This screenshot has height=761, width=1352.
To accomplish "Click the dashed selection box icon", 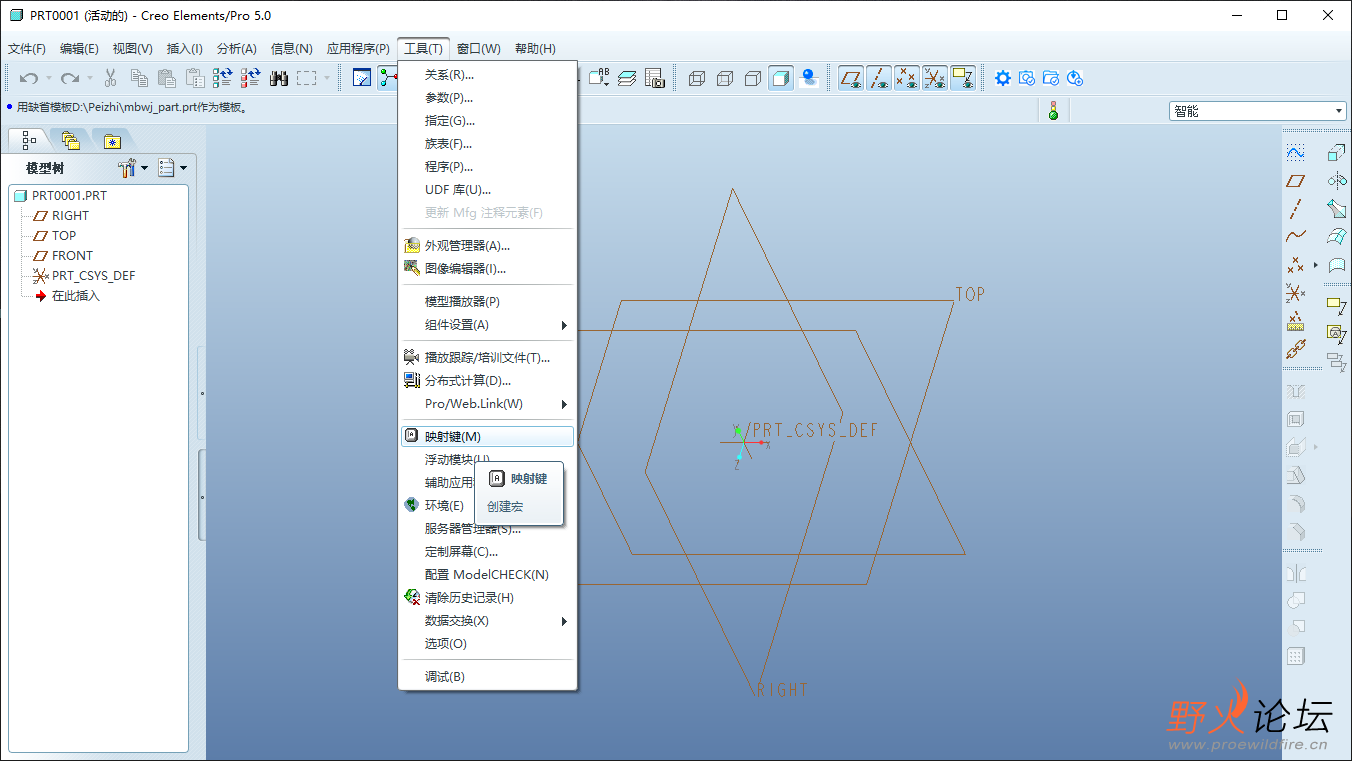I will click(307, 78).
